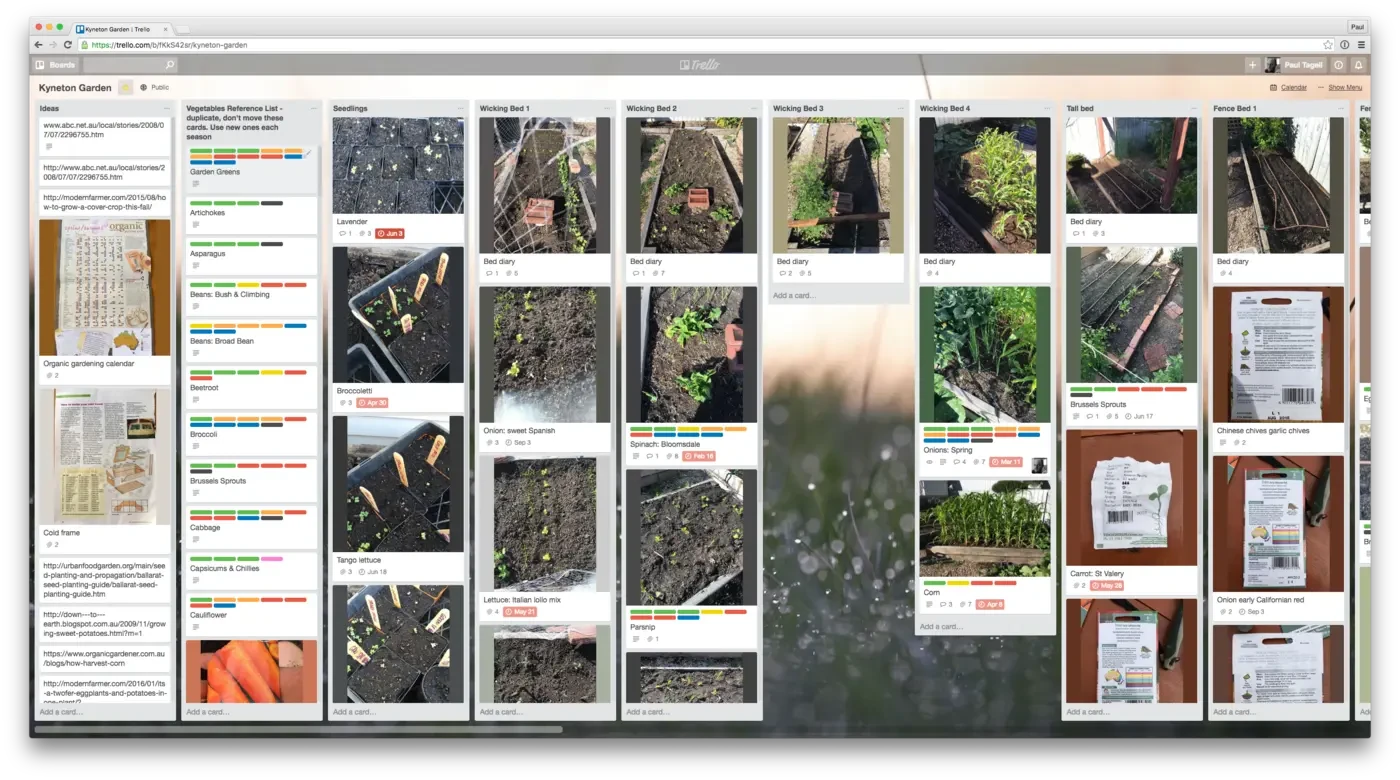Open the Chrome hamburger menu

[x=1361, y=45]
